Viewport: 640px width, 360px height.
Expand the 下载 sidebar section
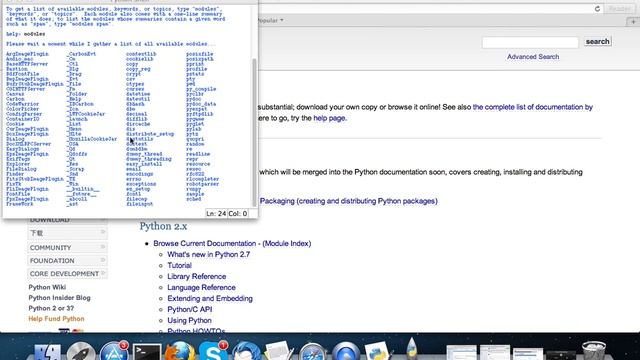(67, 233)
